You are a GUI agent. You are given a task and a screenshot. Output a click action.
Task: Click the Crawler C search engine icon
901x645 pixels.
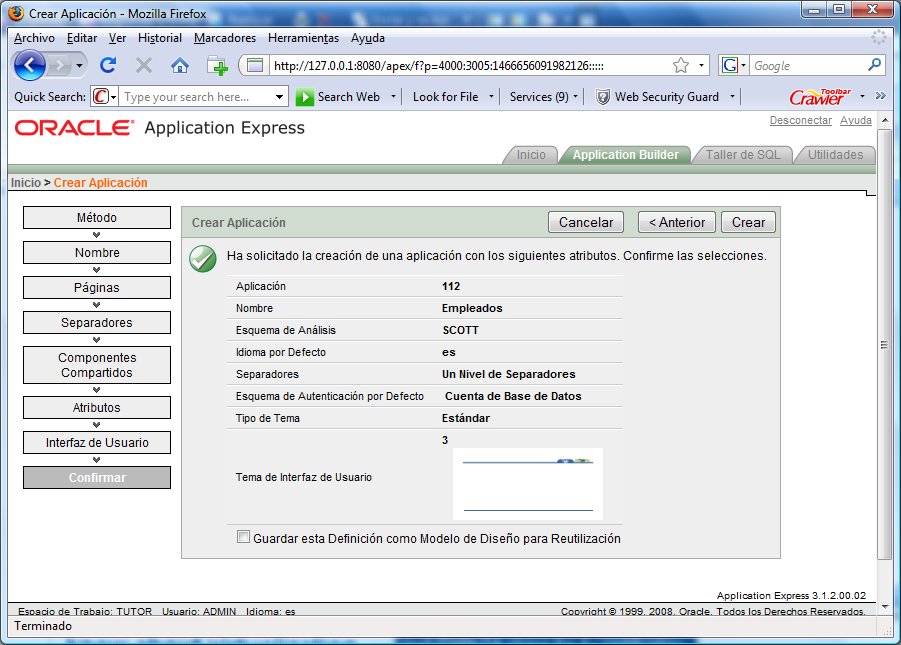pos(101,97)
